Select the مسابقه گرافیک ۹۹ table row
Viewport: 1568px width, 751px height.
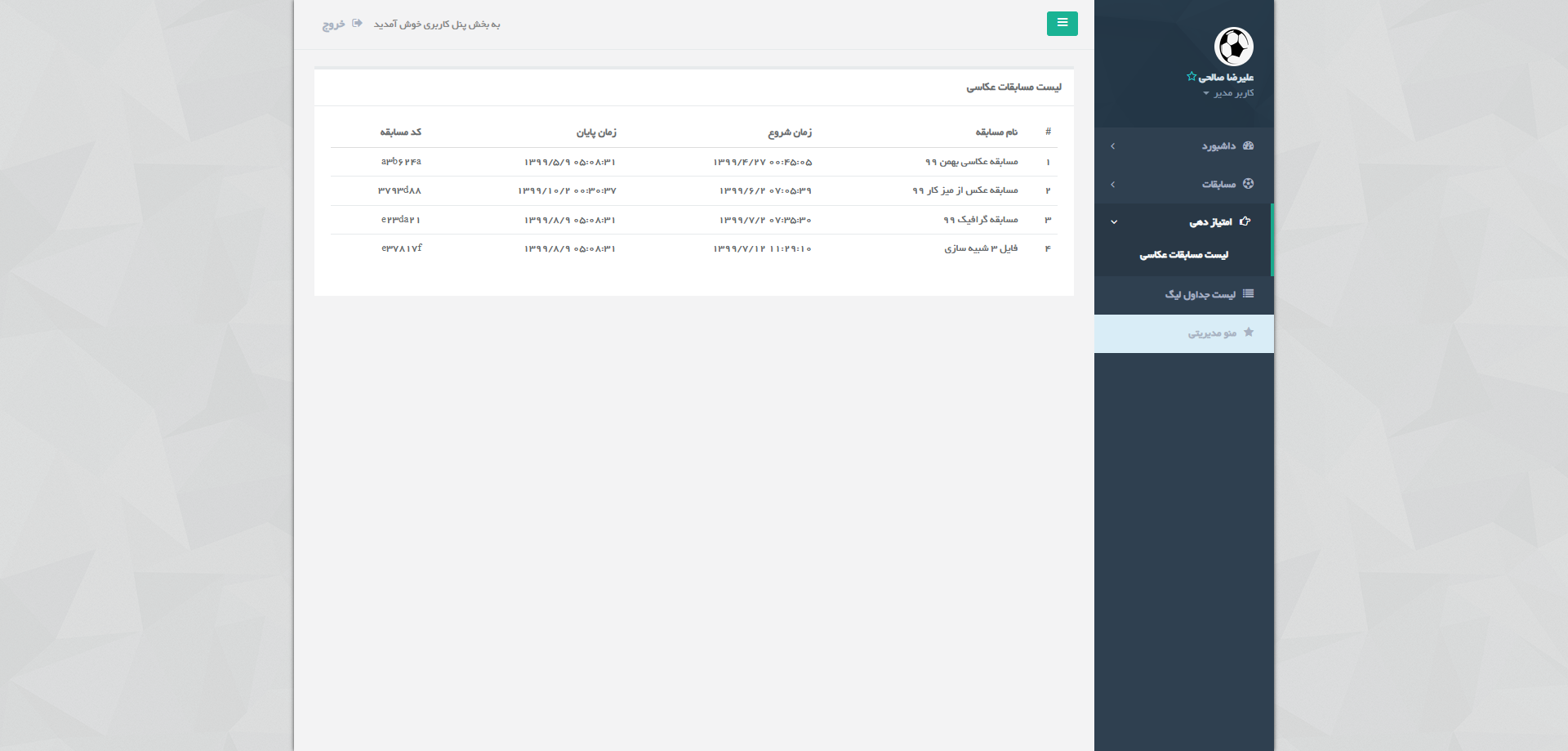(980, 220)
